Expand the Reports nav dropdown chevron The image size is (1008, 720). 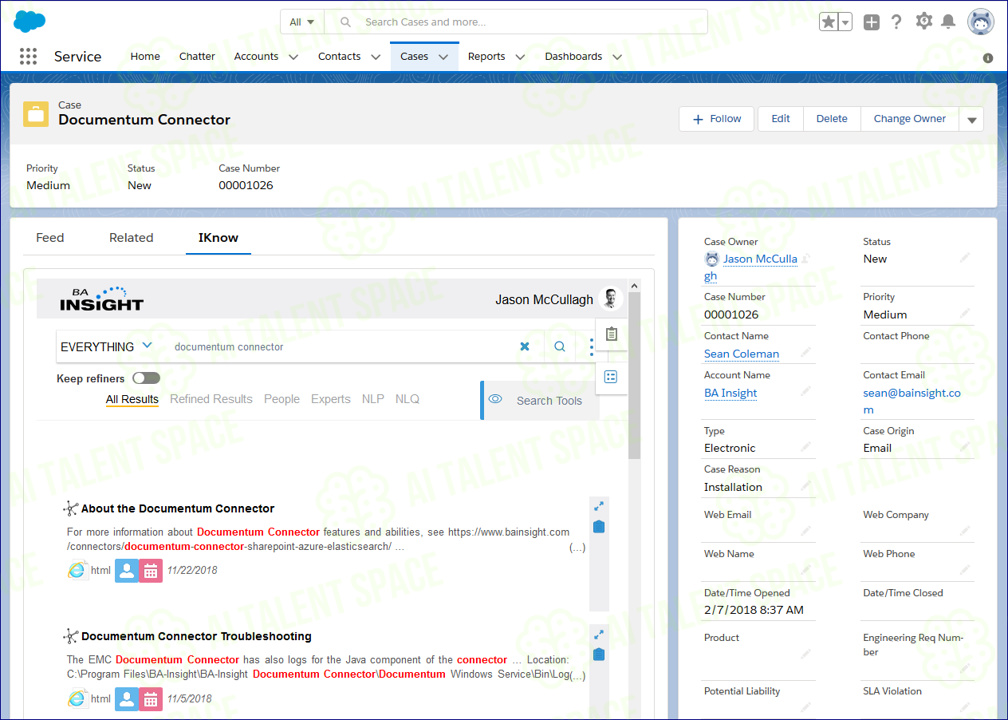tap(520, 57)
